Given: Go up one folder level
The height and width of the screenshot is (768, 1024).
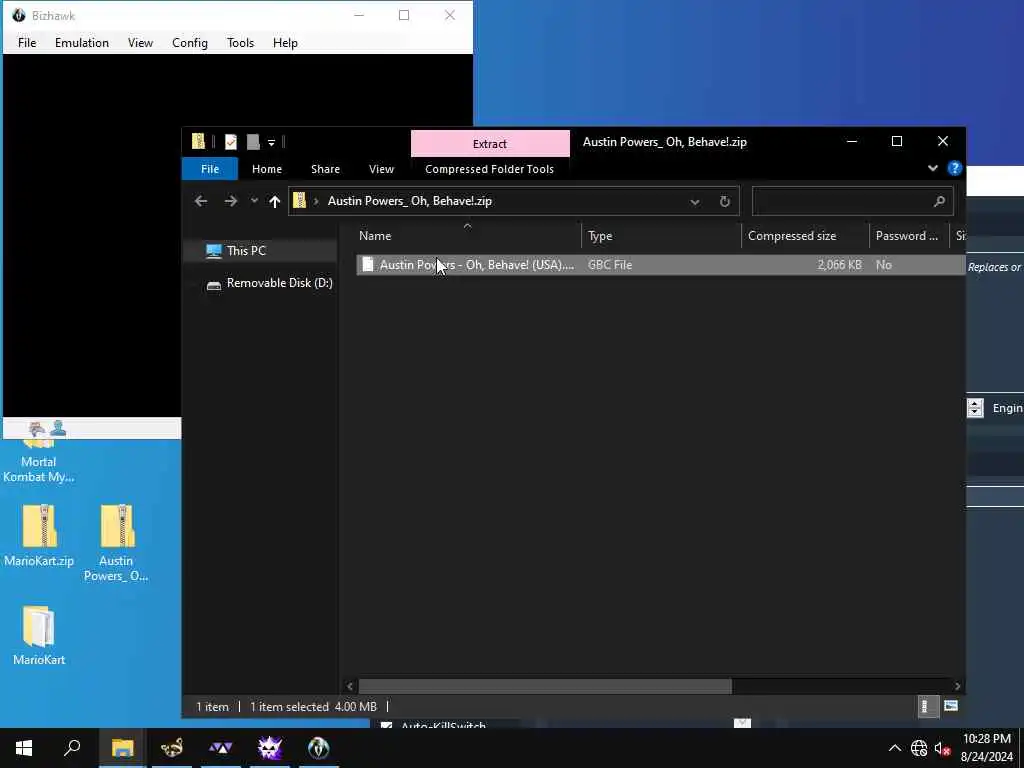Looking at the screenshot, I should (x=274, y=202).
